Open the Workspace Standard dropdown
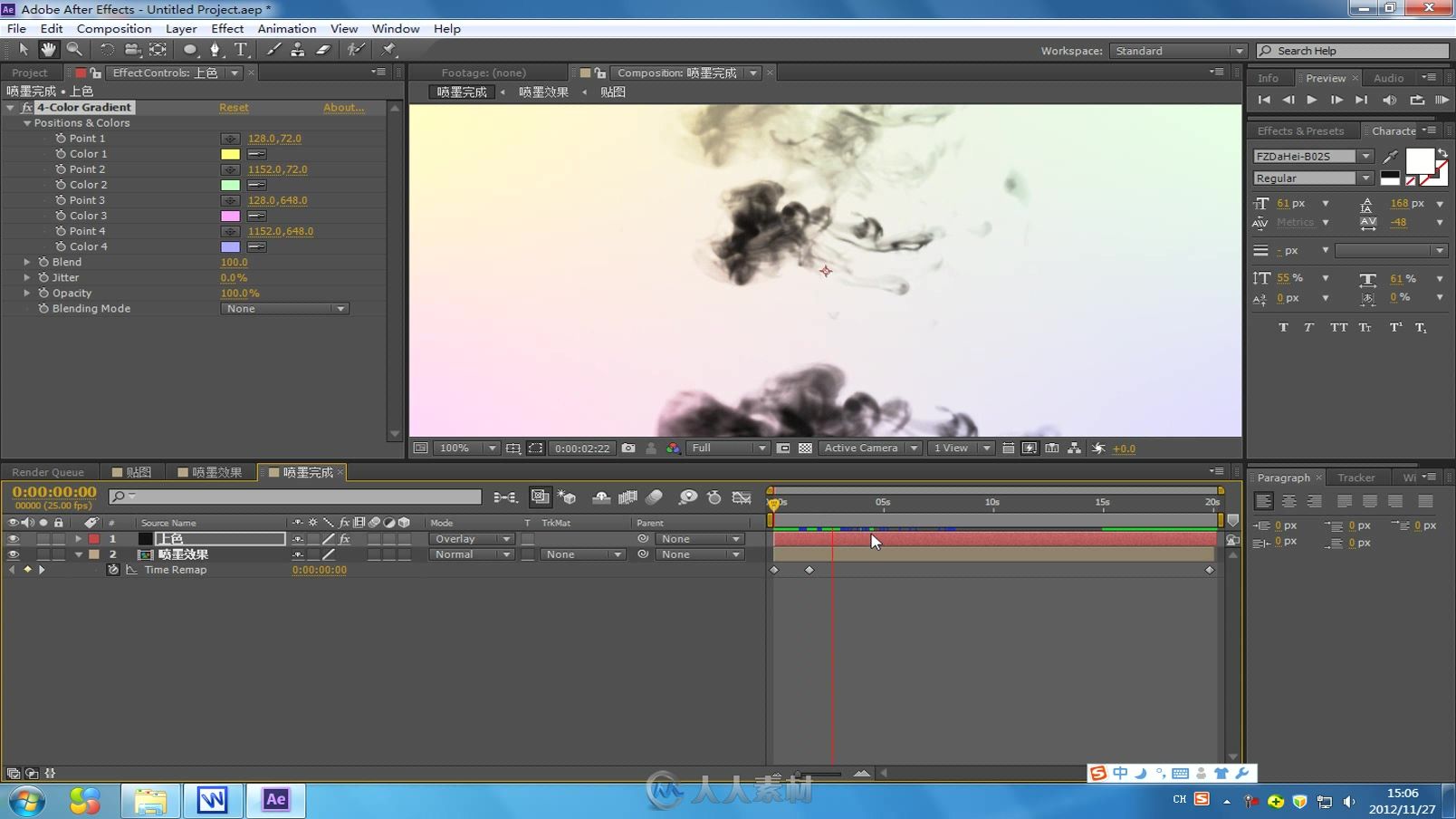 (1178, 51)
